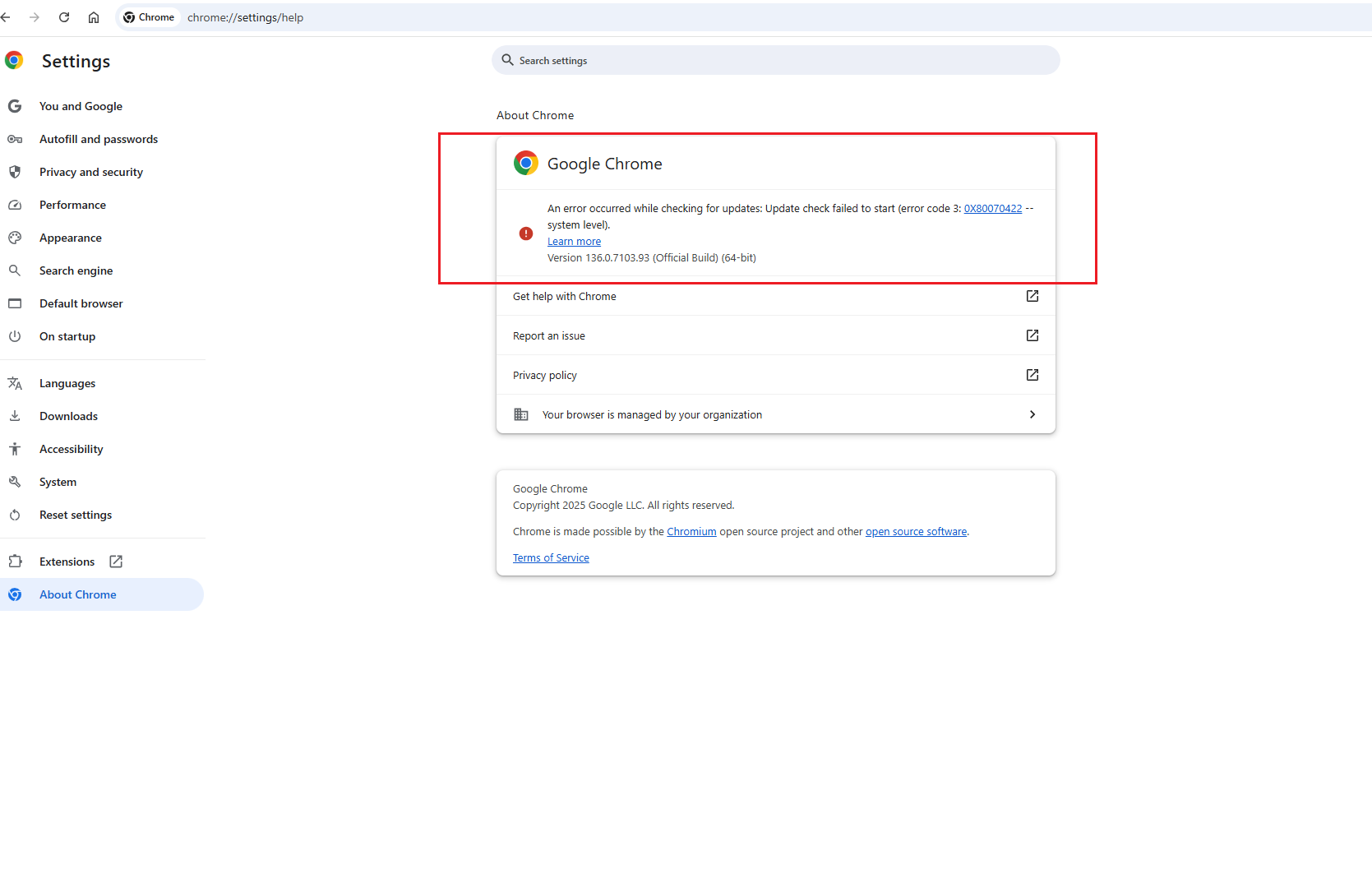
Task: Click the palette icon for Appearance
Action: (x=15, y=238)
